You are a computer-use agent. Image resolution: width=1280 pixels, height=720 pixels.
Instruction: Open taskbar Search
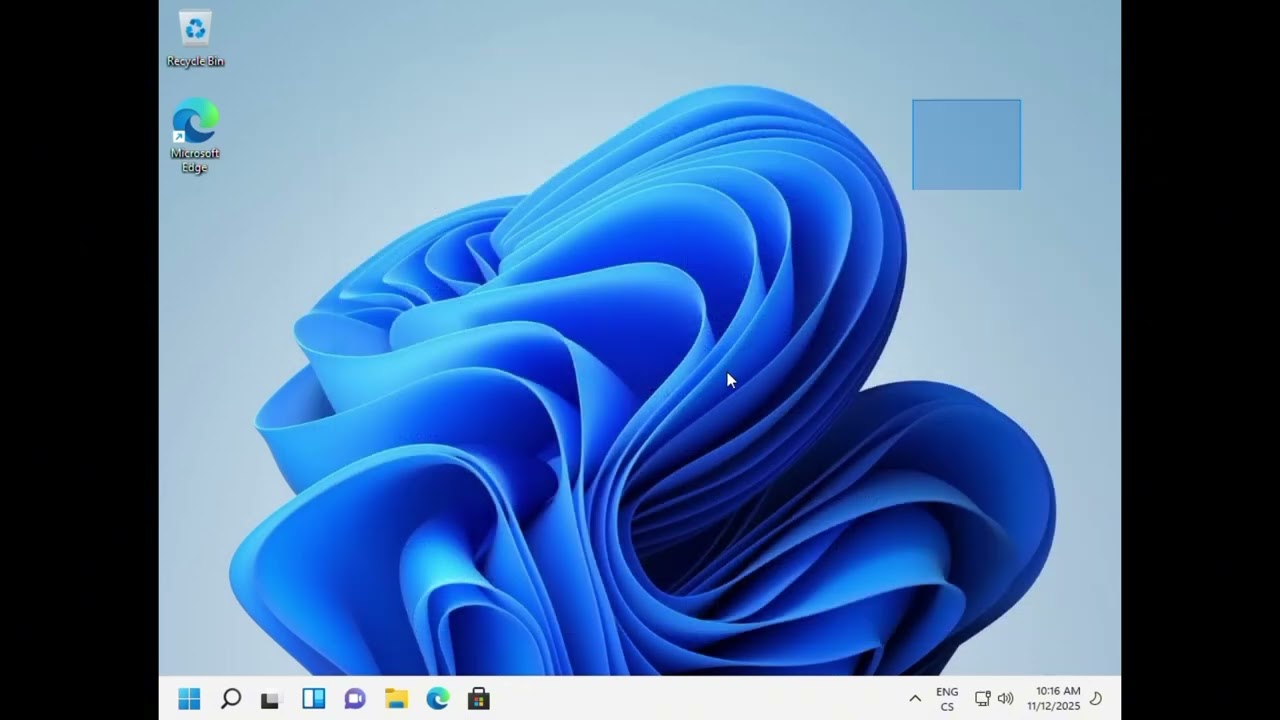tap(231, 699)
